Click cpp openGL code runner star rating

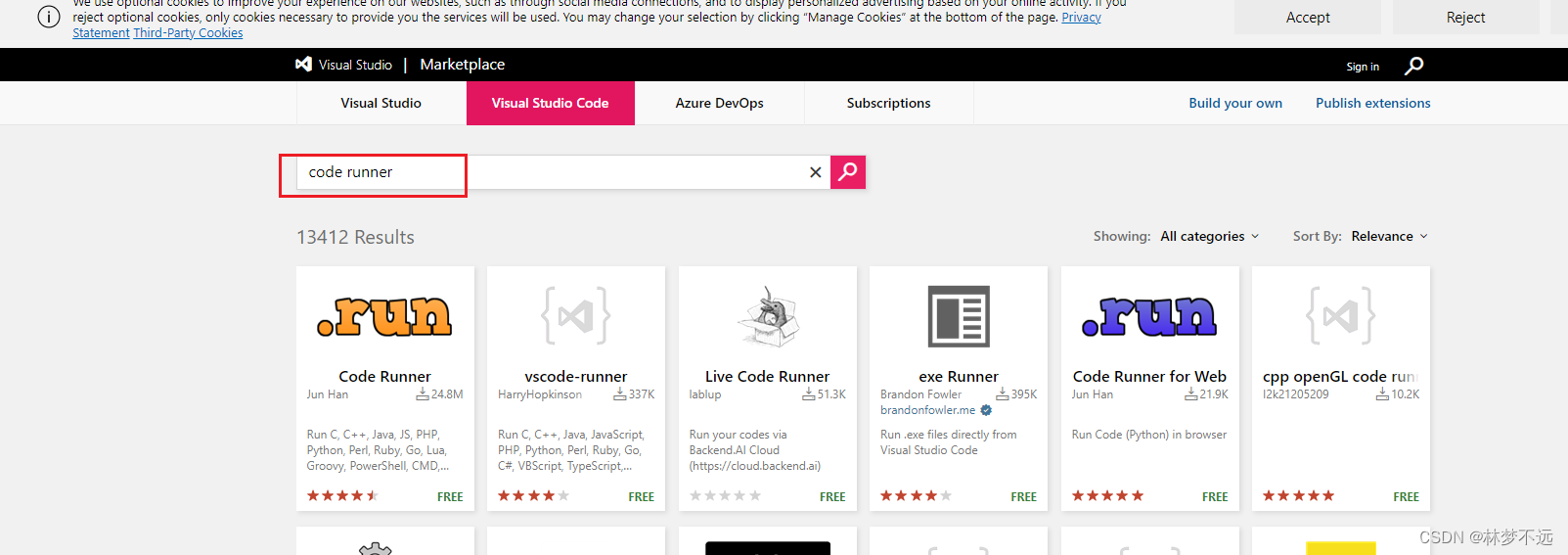1299,496
